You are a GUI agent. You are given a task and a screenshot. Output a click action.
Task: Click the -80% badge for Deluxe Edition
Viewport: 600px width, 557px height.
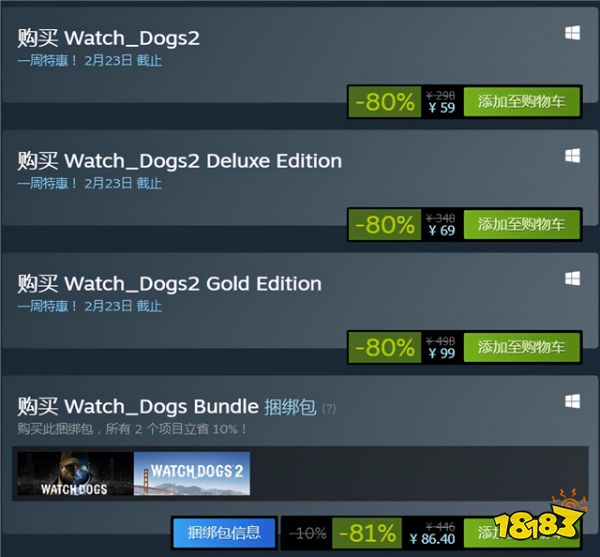[x=385, y=225]
